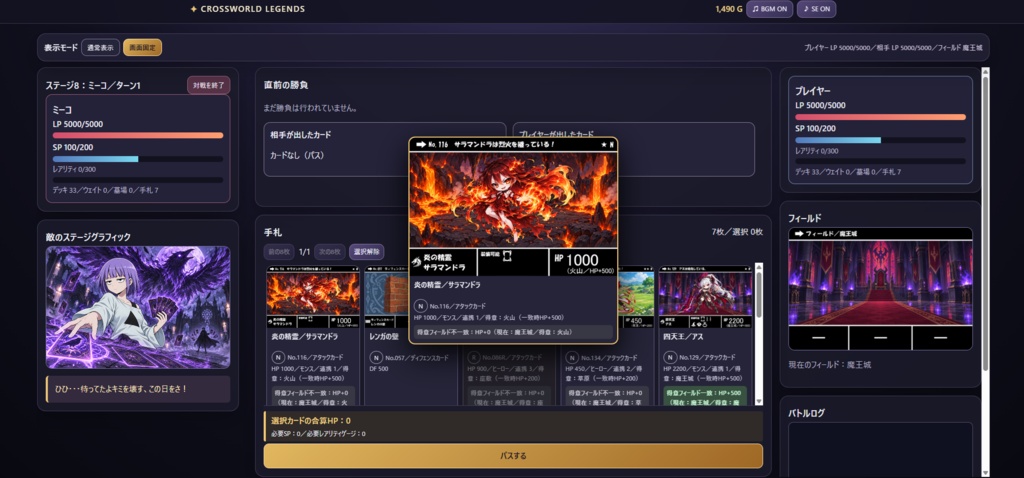This screenshot has width=1024, height=478.
Task: Click the sparkle icon before CROSSWORLD LEGENDS
Action: [193, 9]
